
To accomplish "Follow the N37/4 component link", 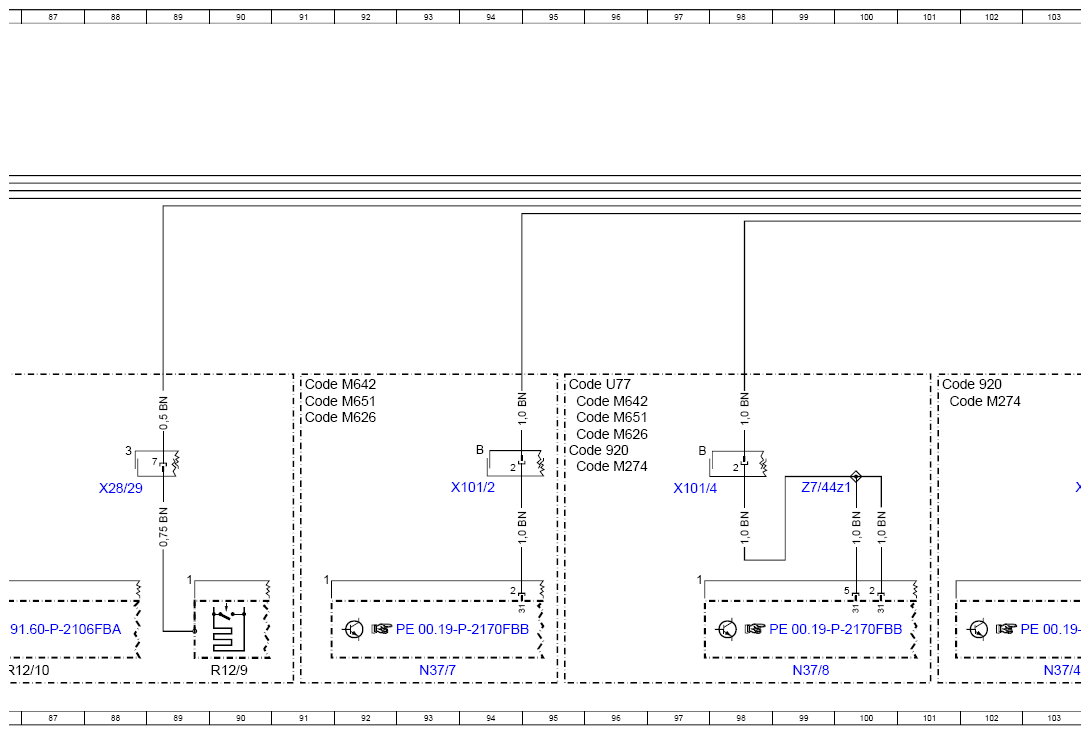I will point(1062,670).
